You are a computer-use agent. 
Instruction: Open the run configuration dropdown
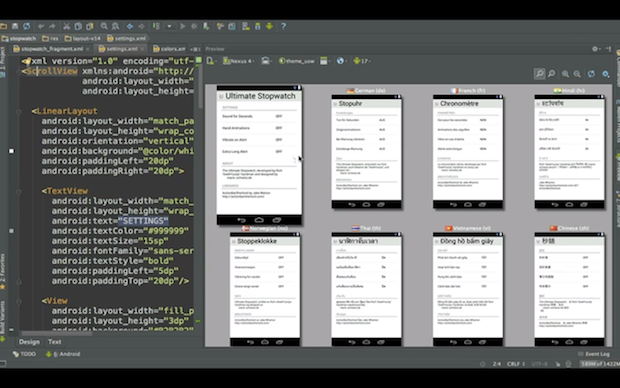pyautogui.click(x=169, y=26)
